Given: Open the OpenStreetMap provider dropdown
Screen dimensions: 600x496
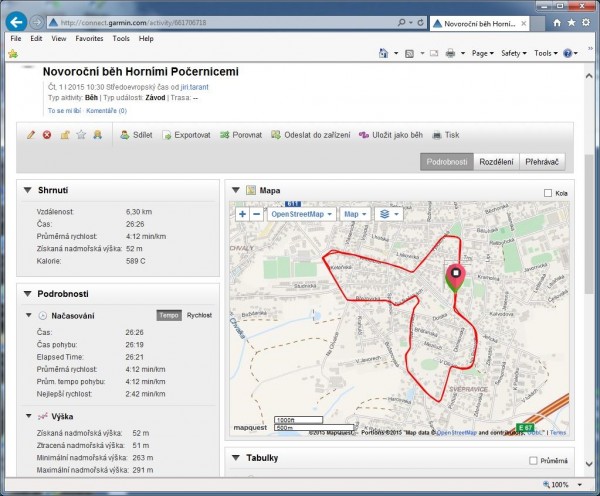Looking at the screenshot, I should [x=302, y=214].
